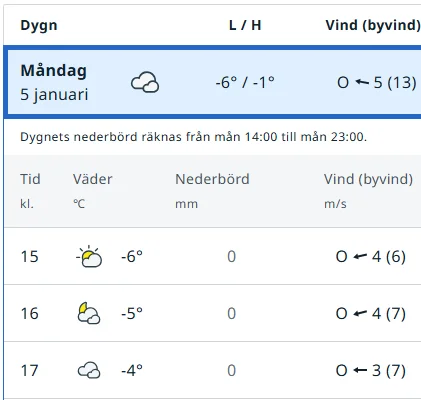Collapse the Måndag 5 januari row
Image resolution: width=421 pixels, height=400 pixels.
point(213,82)
